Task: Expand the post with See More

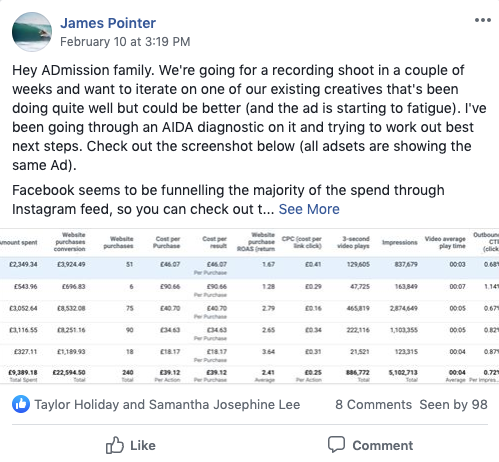Action: [x=309, y=209]
